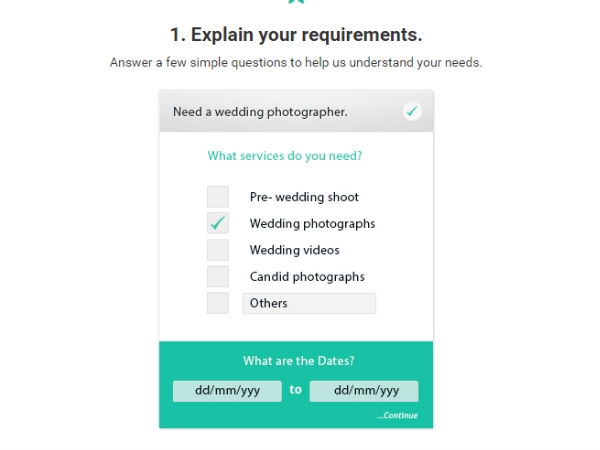The width and height of the screenshot is (600, 450).
Task: Click the What services do you need heading
Action: pyautogui.click(x=285, y=156)
